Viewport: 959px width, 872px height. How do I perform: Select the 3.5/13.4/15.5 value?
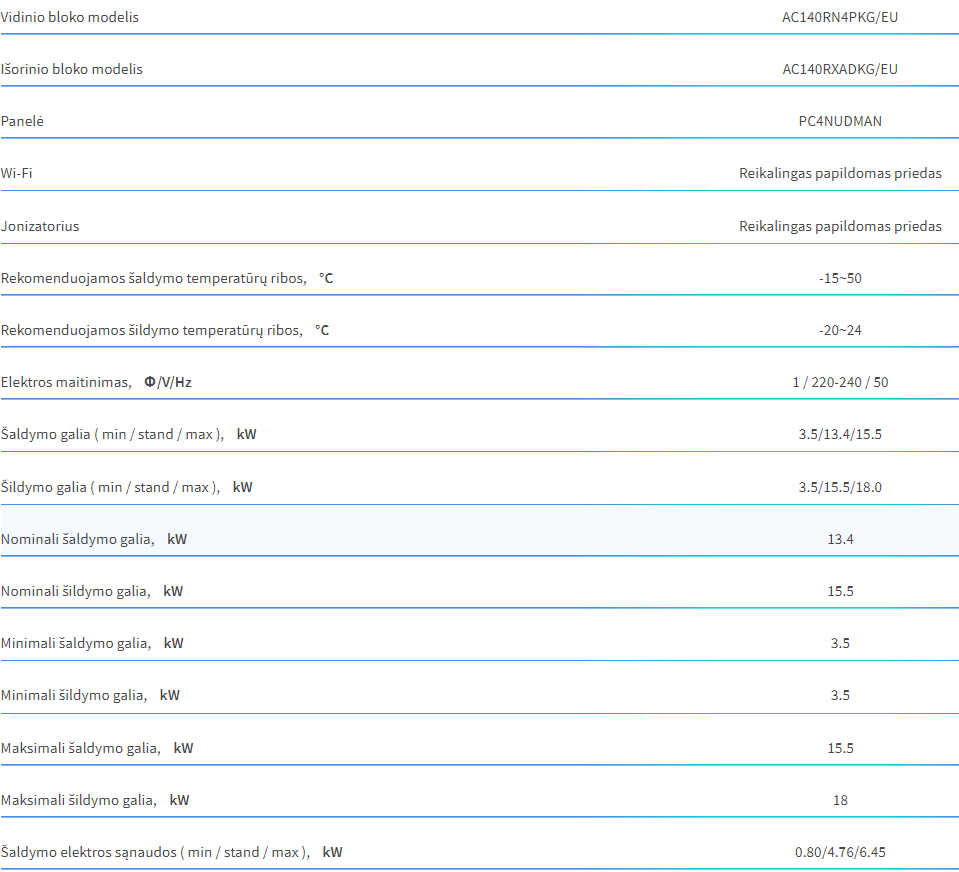[840, 434]
